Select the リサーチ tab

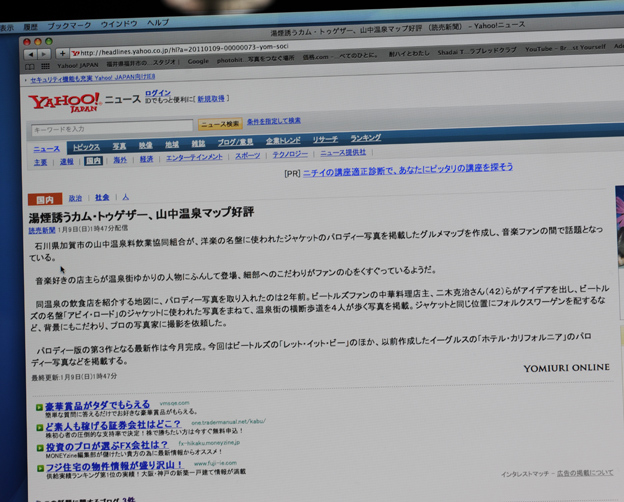click(x=325, y=139)
